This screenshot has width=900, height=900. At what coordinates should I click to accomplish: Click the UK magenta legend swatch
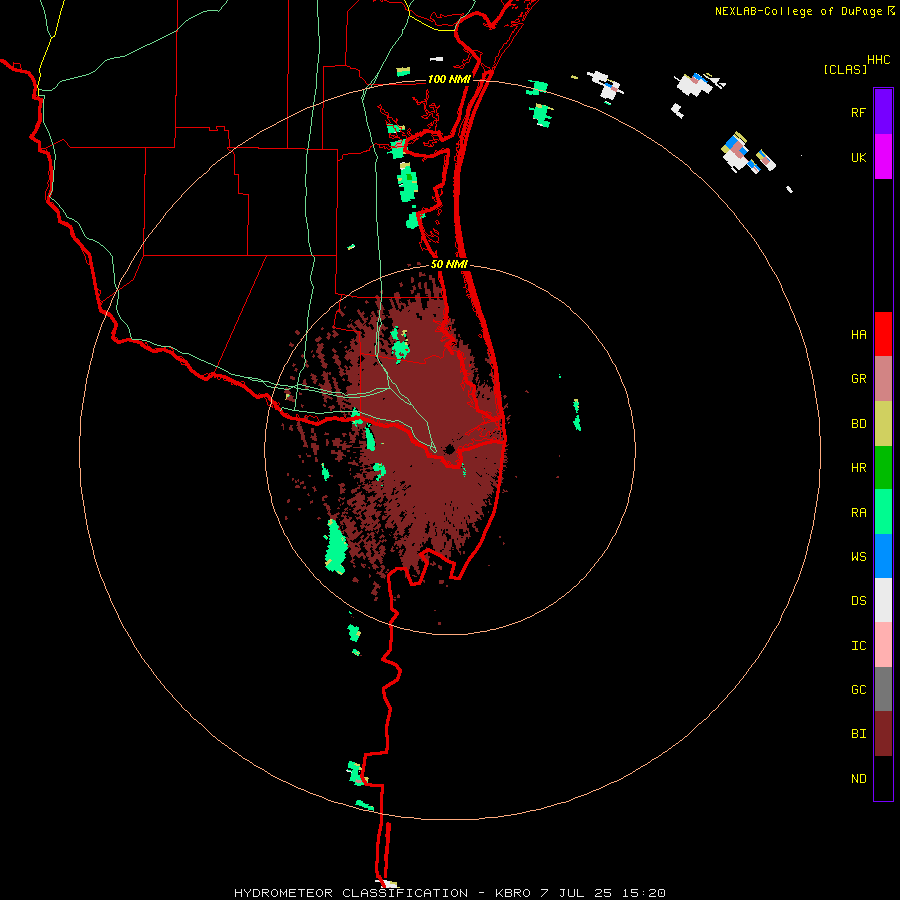(883, 157)
